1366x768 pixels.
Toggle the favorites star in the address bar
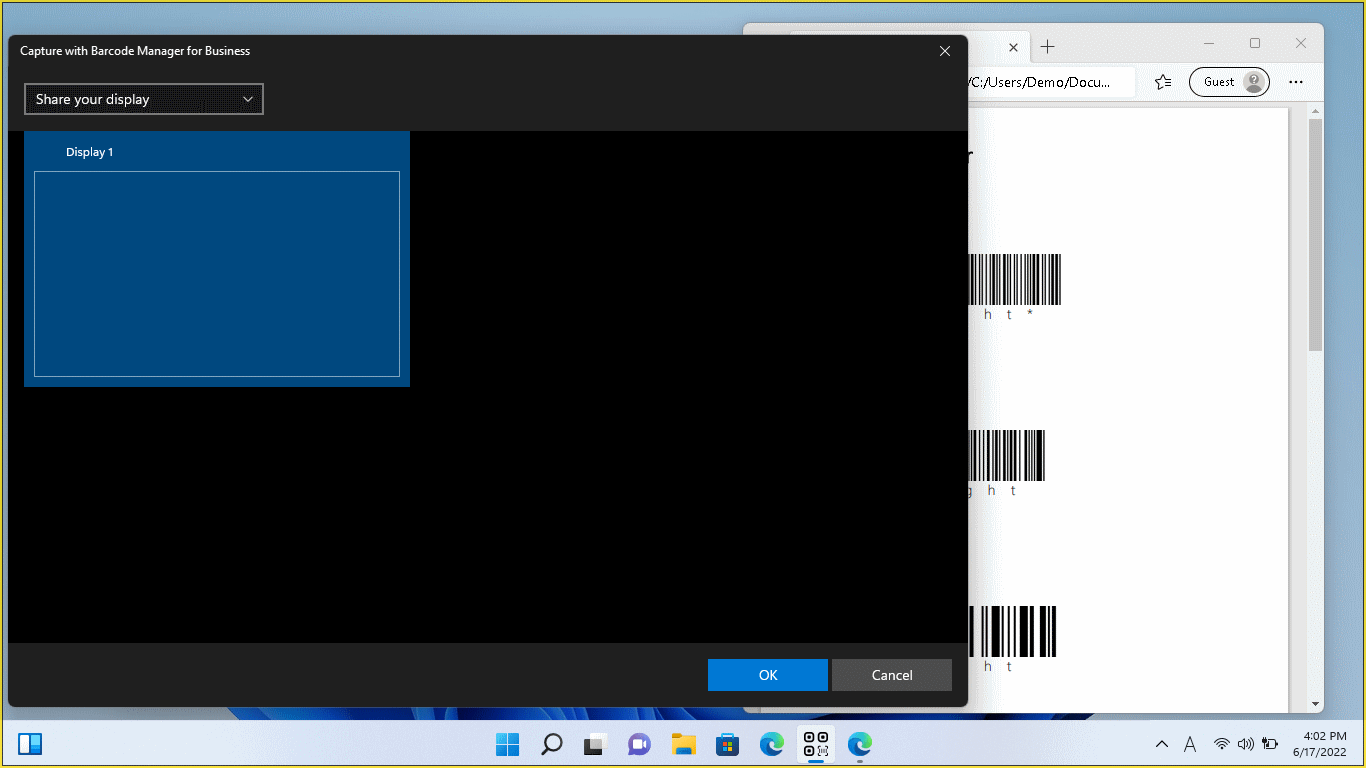pos(1163,82)
